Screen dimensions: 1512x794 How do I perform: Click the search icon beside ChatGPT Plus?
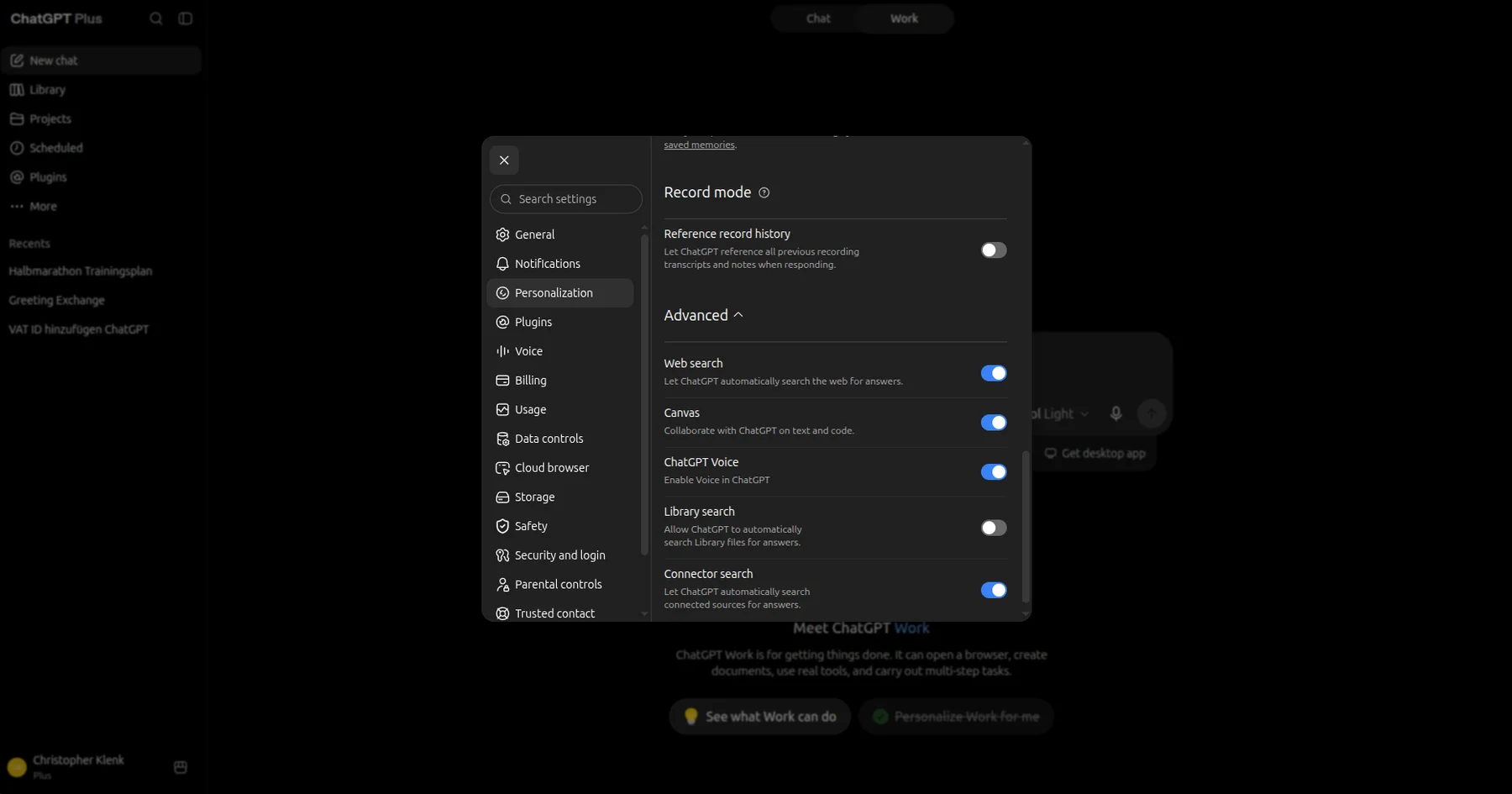(x=156, y=18)
